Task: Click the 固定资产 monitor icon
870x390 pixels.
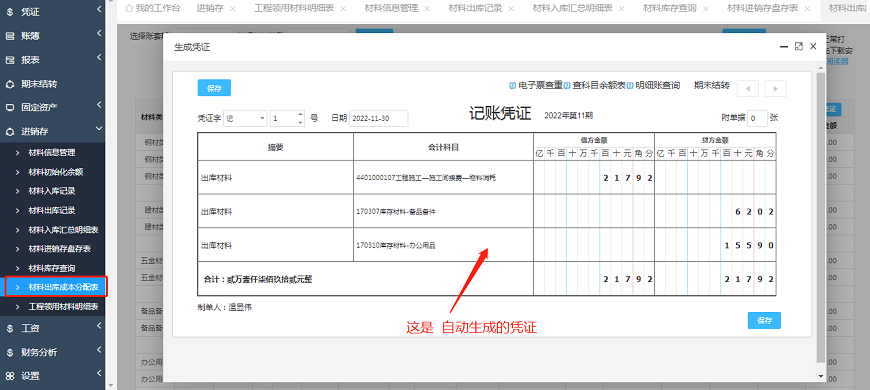Action: [10, 108]
